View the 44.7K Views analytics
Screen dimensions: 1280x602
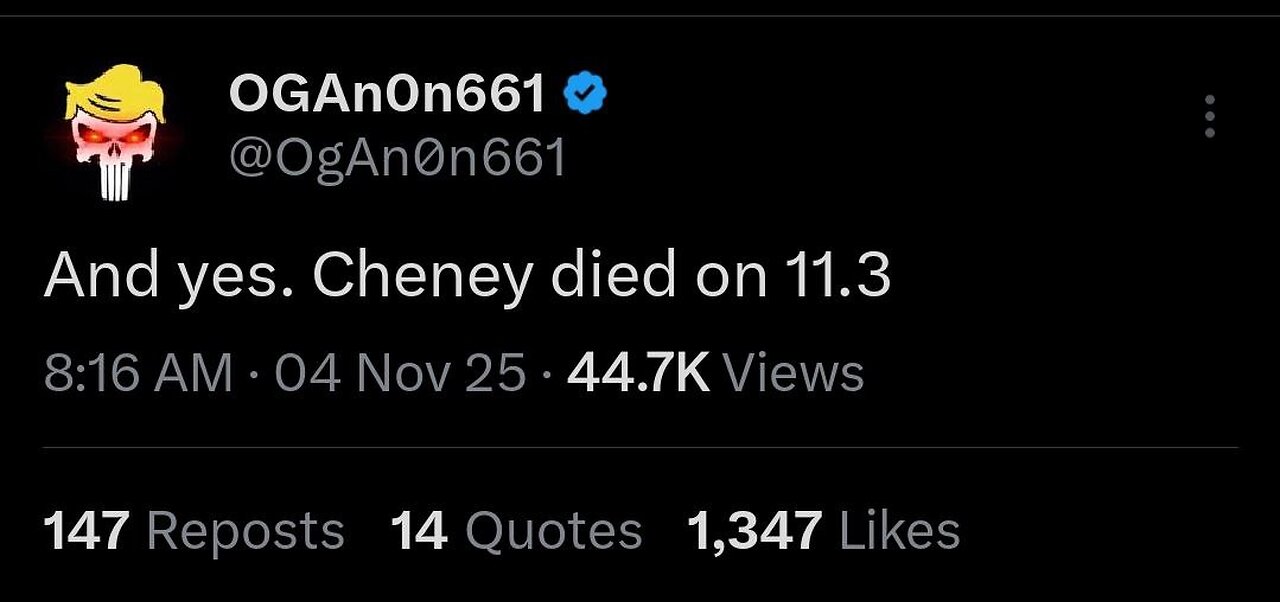coord(715,374)
